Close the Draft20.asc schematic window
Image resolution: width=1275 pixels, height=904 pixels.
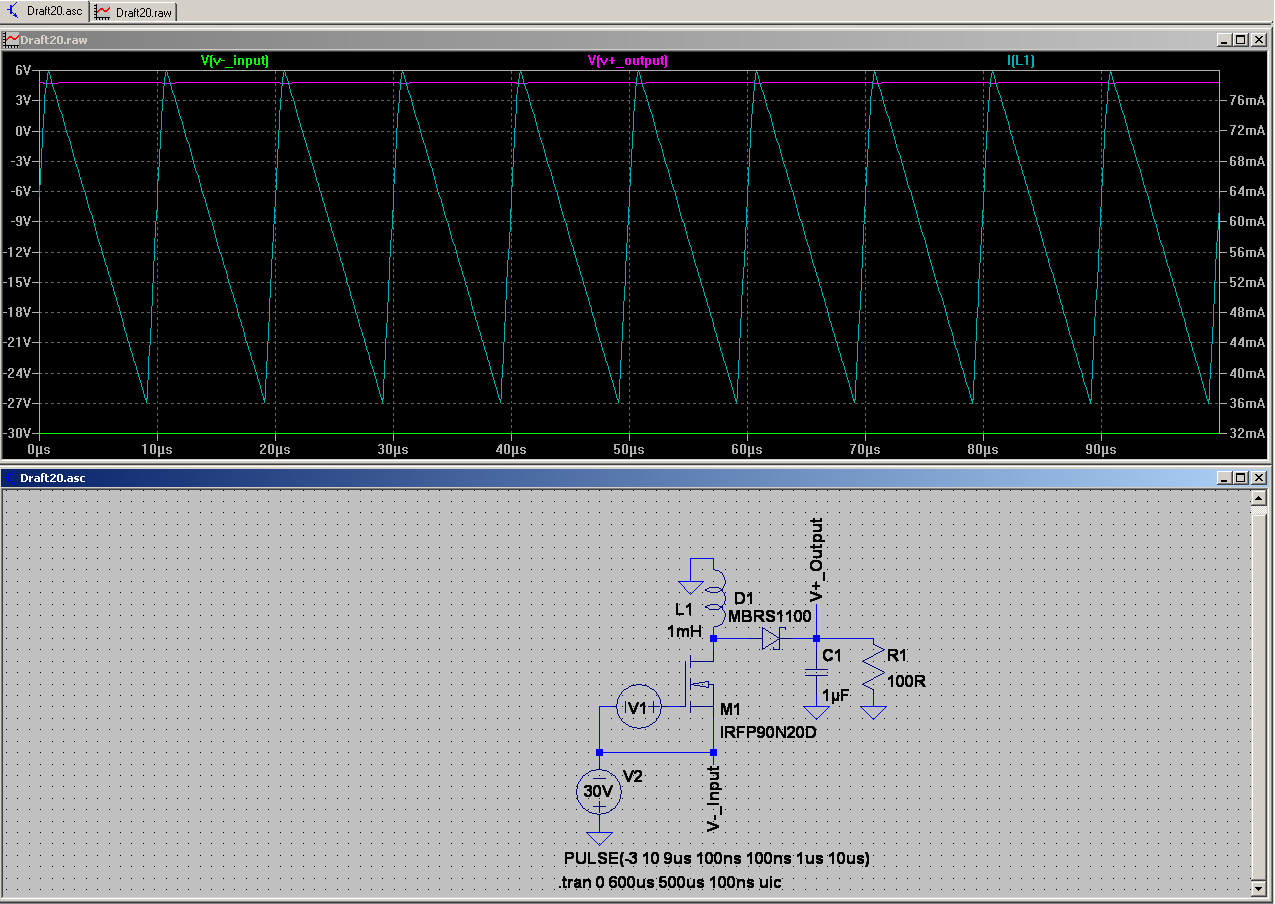(1259, 478)
